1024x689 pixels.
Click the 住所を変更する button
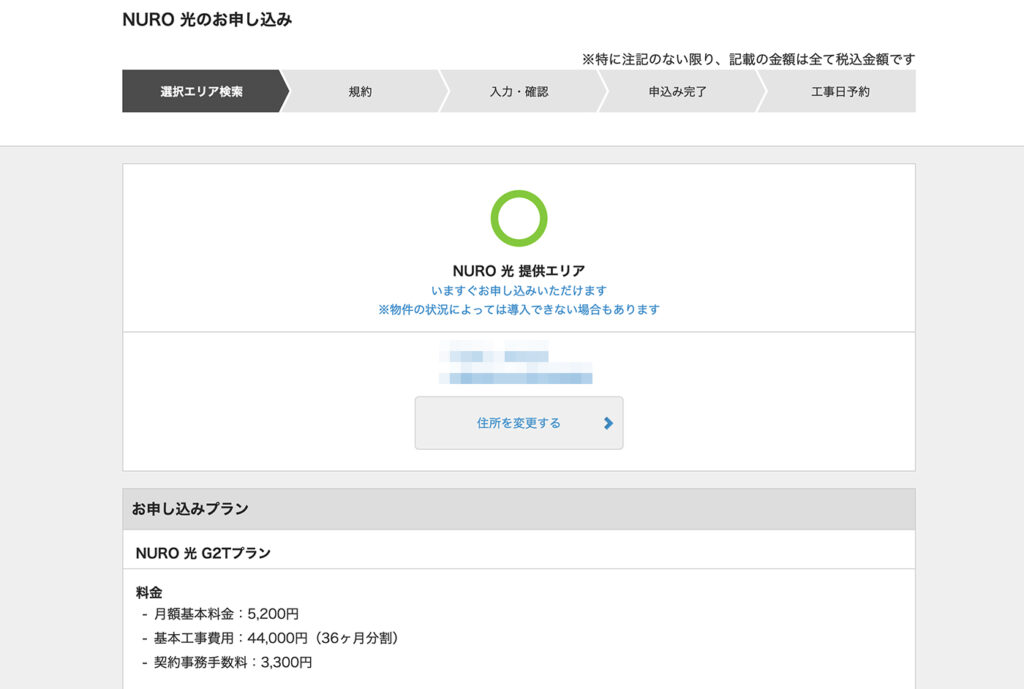click(x=519, y=423)
